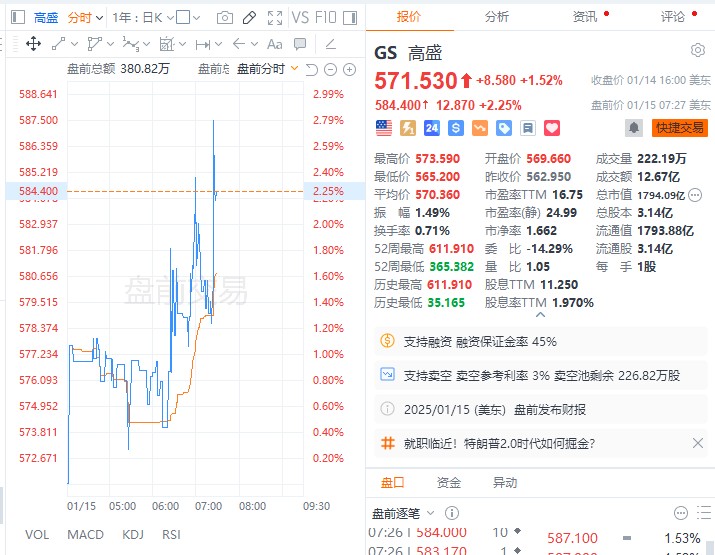This screenshot has height=555, width=715.
Task: Open 支持卖空 short selling info row
Action: (x=541, y=375)
